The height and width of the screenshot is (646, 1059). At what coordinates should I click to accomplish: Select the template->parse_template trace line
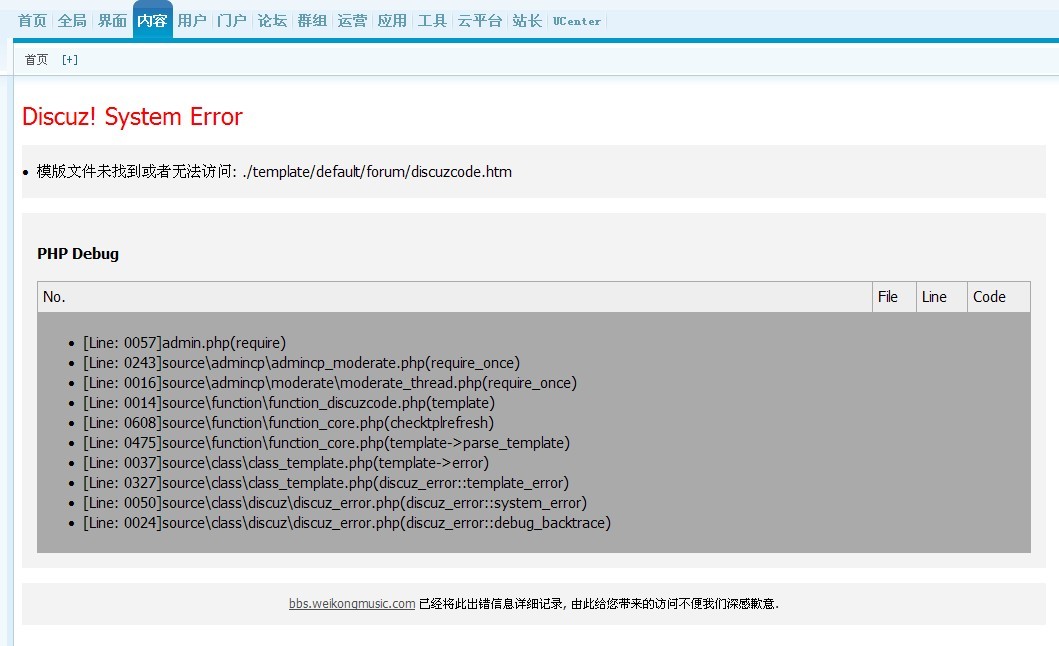326,443
